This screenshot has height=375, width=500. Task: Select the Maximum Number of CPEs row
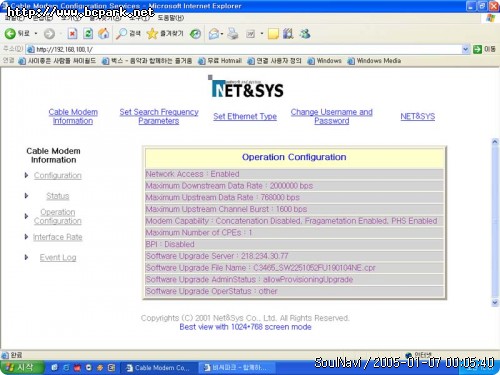click(294, 232)
